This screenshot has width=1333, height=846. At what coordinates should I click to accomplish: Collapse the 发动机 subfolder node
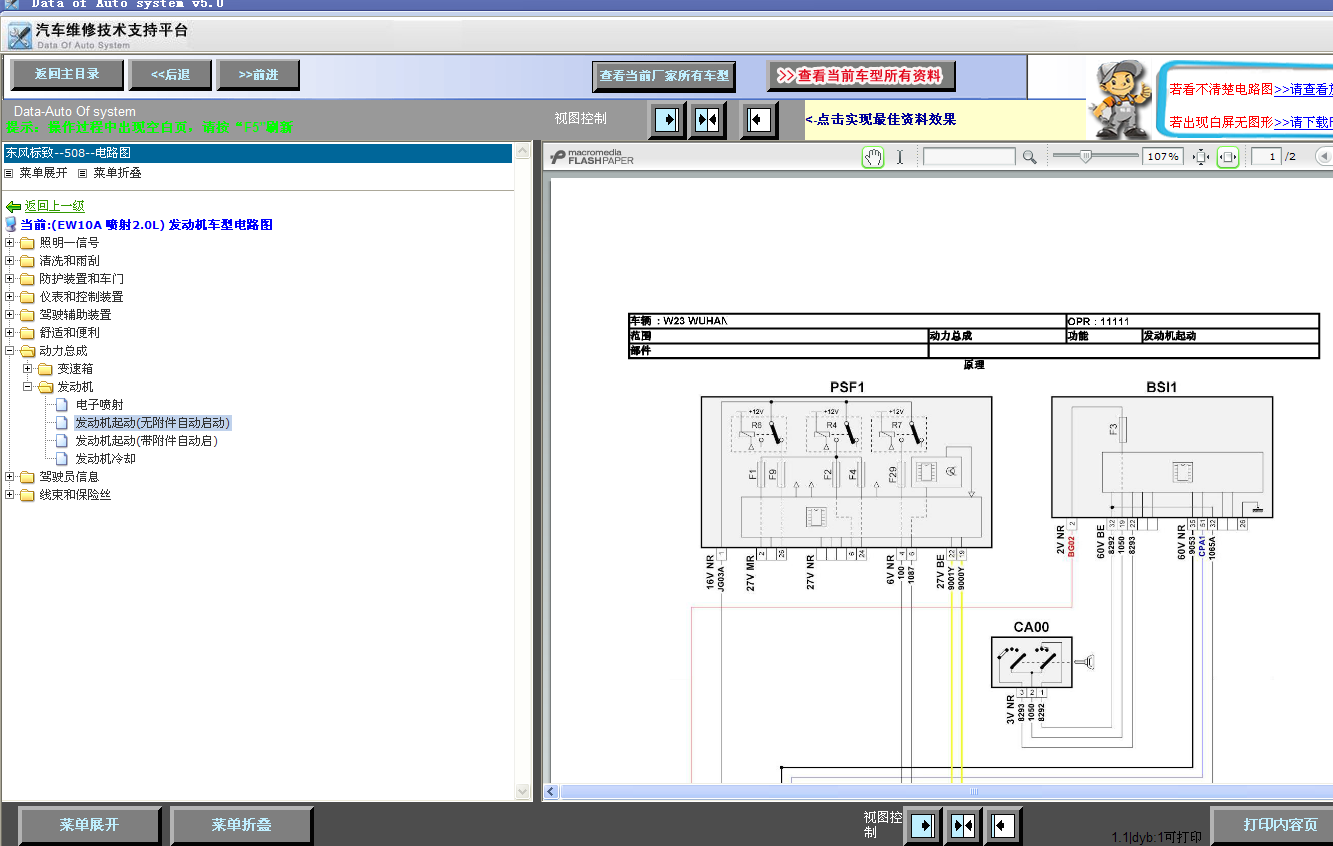[28, 387]
